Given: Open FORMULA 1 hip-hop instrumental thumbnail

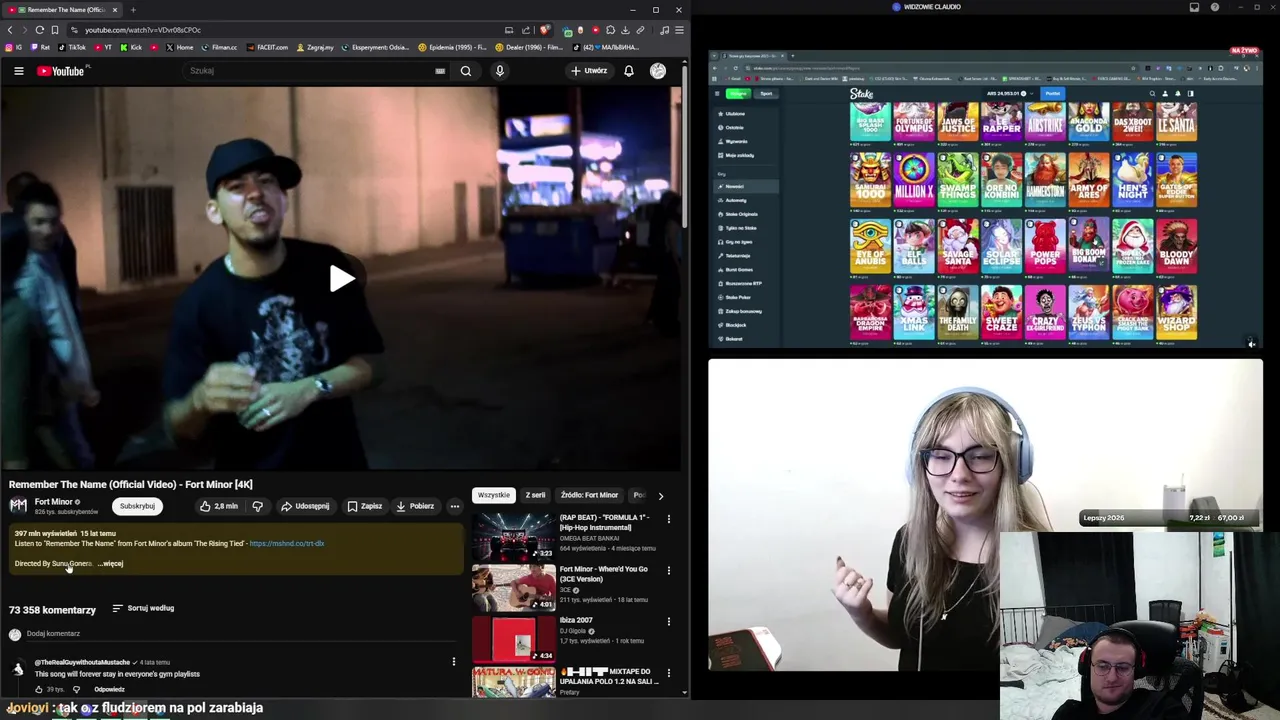Looking at the screenshot, I should pyautogui.click(x=514, y=536).
